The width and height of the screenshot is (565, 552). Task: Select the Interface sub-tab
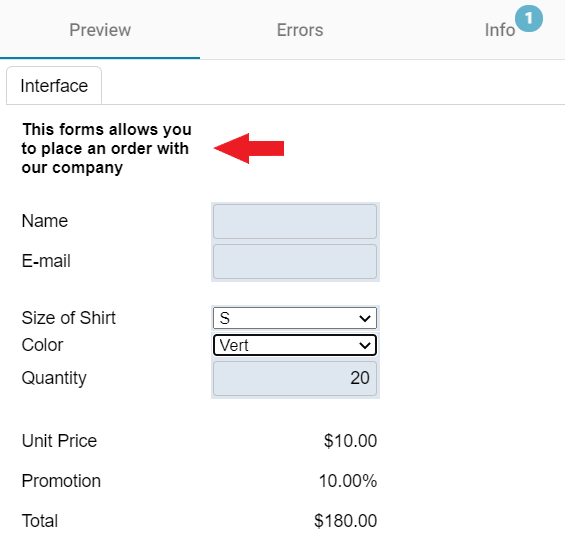tap(54, 86)
